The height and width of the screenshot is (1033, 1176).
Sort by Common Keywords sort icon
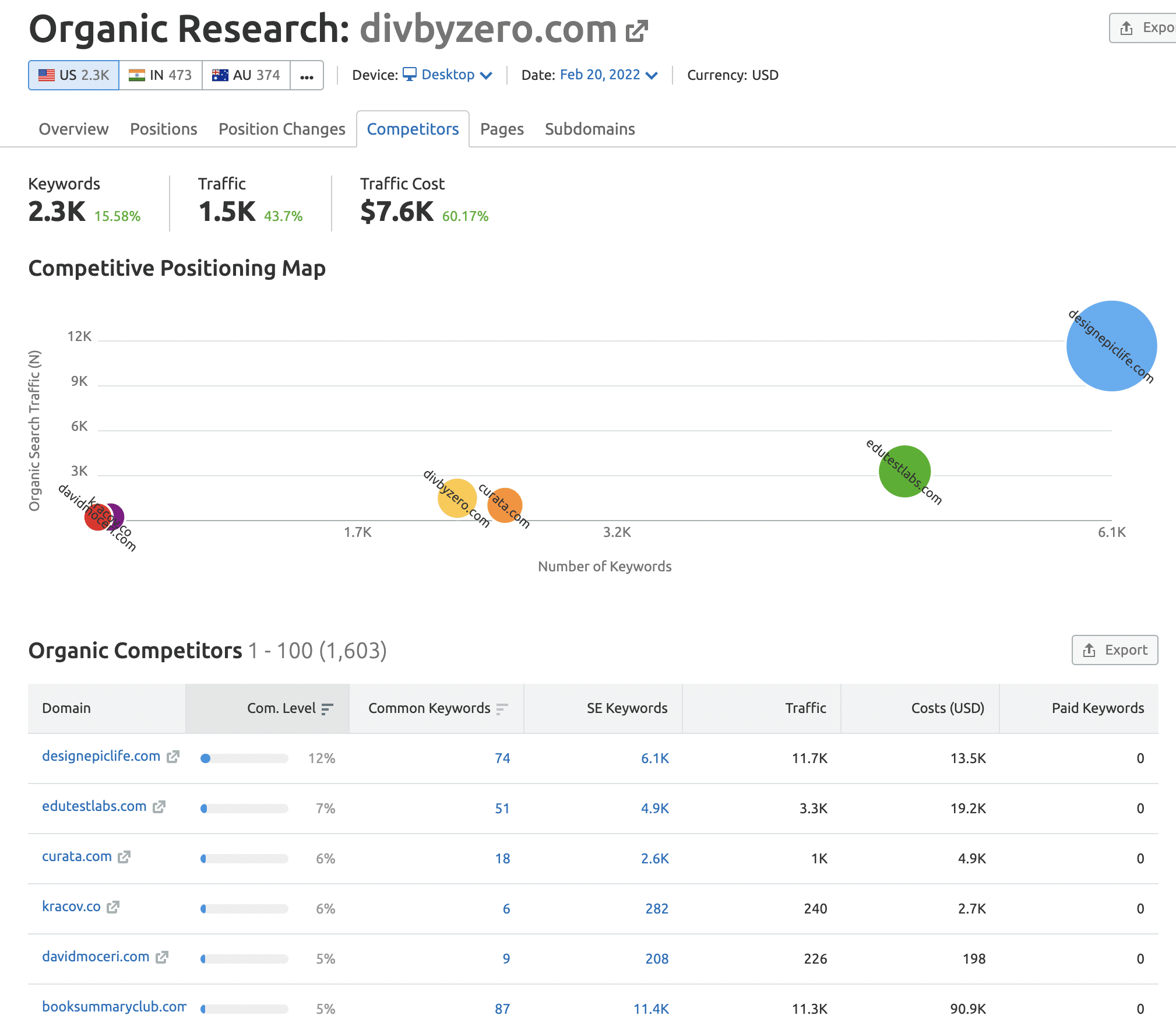502,708
